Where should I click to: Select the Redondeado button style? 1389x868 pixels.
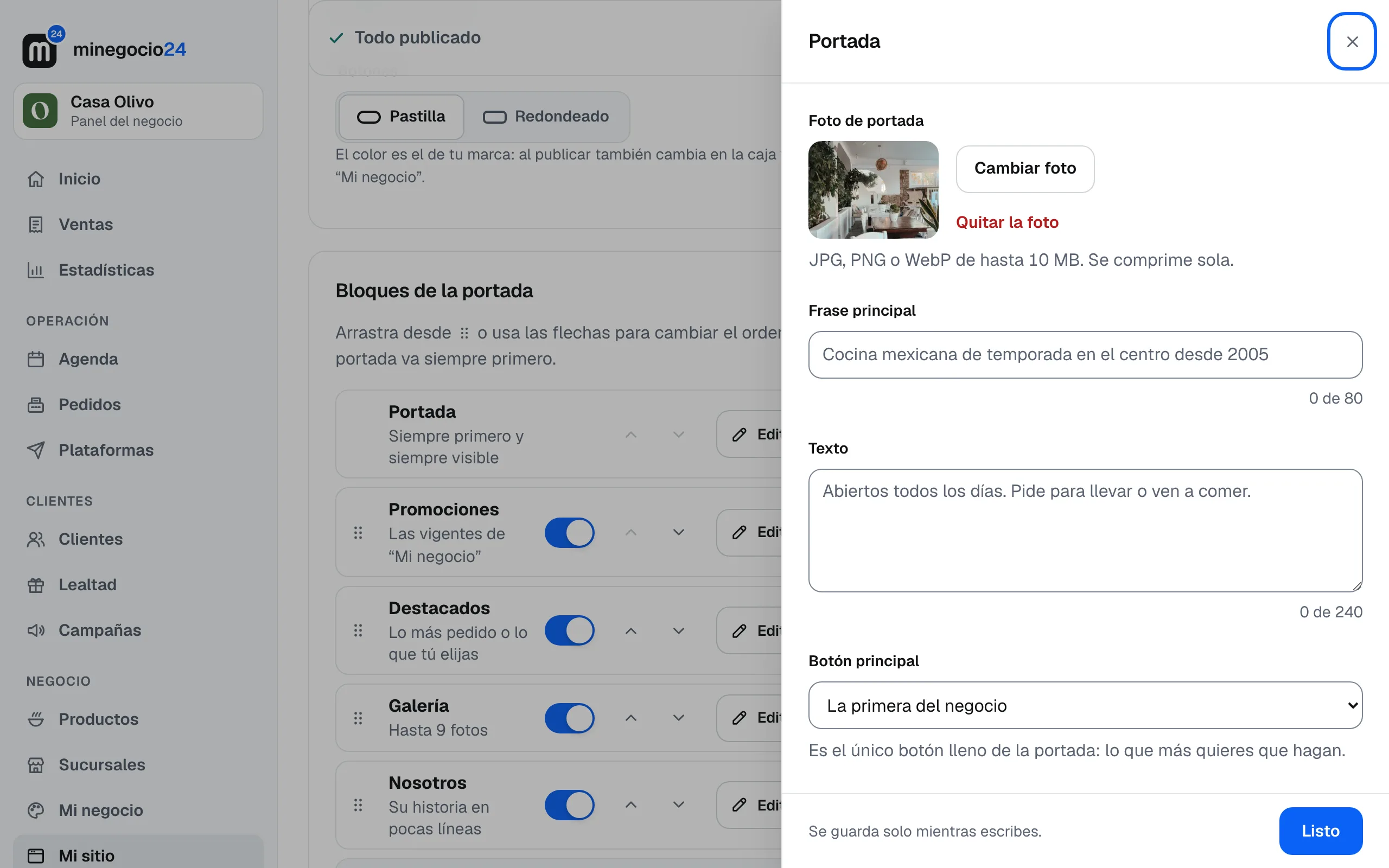pos(546,117)
